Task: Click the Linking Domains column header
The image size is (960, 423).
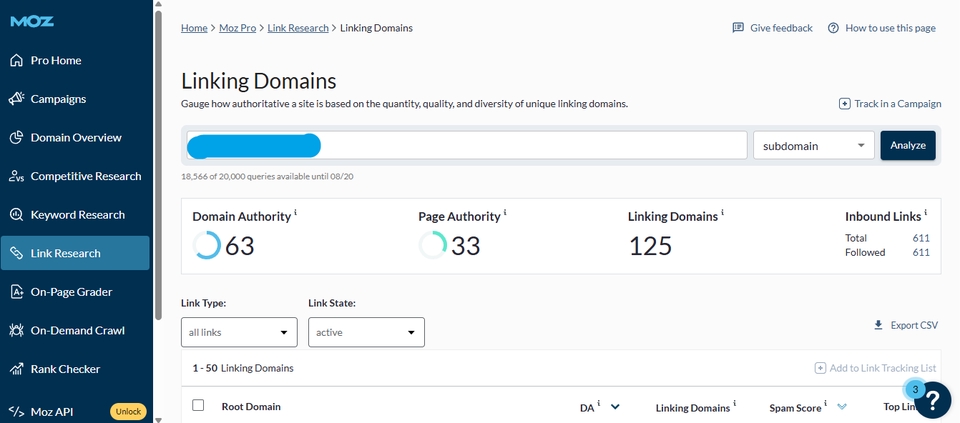Action: [x=692, y=408]
